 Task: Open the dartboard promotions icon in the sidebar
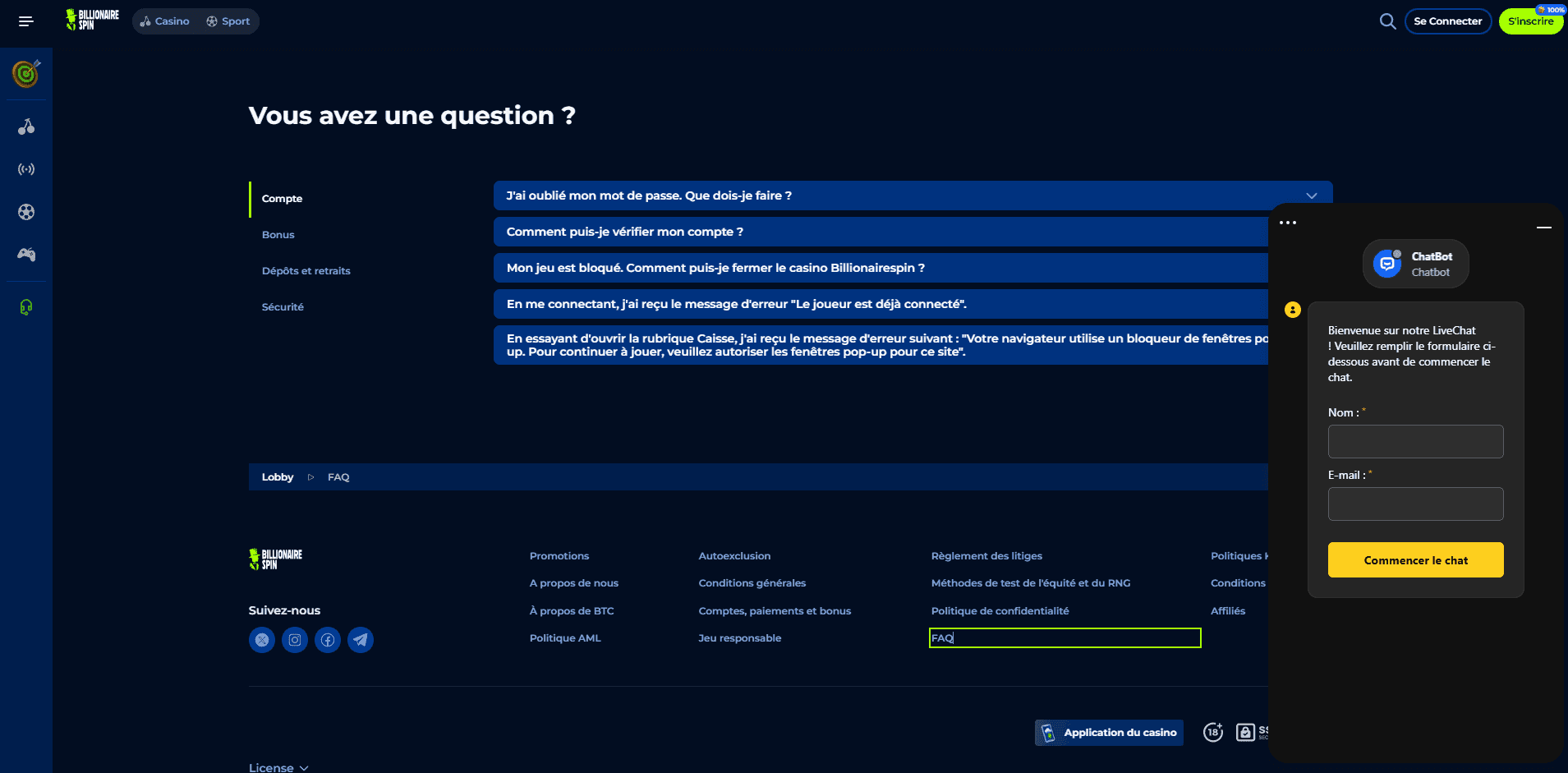click(26, 74)
